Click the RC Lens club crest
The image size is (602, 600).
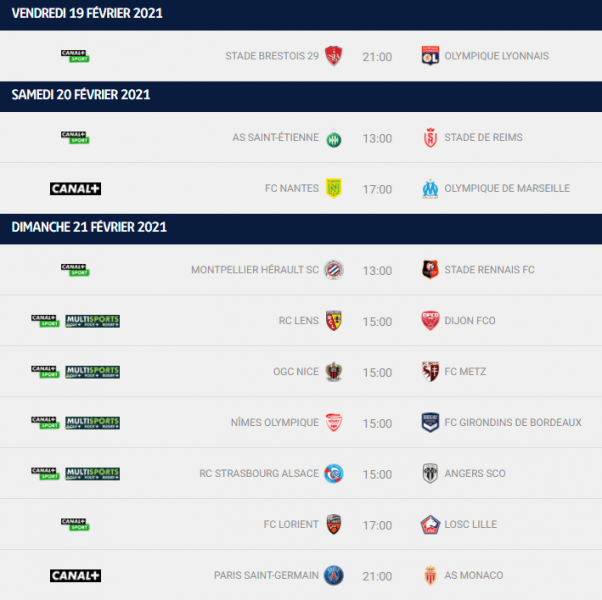(334, 321)
